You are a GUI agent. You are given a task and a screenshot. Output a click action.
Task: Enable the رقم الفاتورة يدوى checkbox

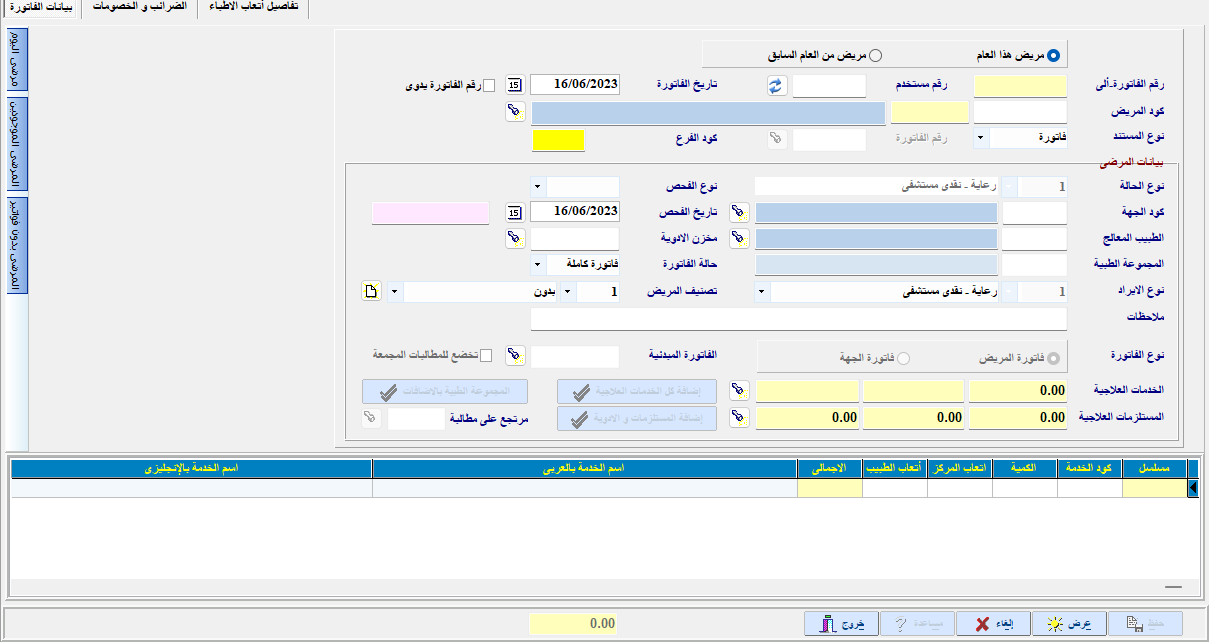pos(489,86)
